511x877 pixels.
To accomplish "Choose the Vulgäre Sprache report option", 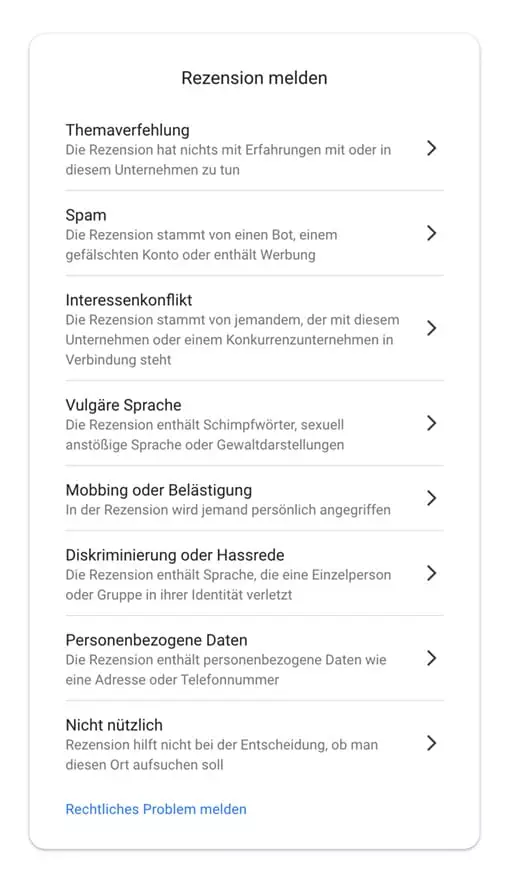I will 124,405.
